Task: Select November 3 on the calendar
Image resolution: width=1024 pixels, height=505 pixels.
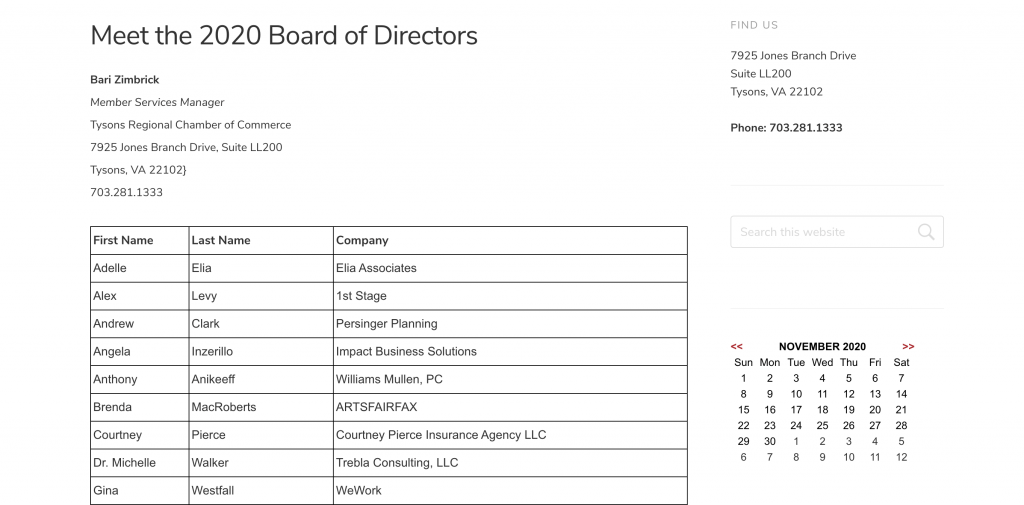Action: (x=795, y=378)
